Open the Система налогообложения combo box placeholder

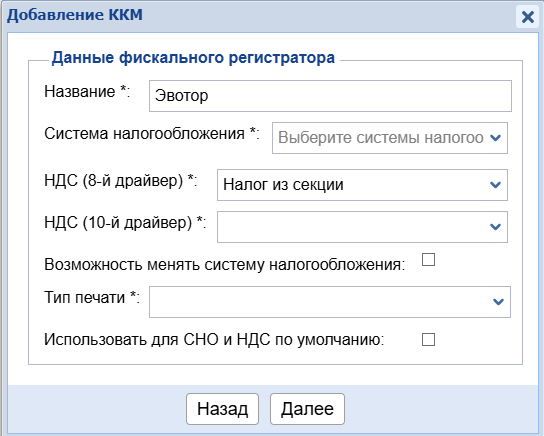point(390,138)
